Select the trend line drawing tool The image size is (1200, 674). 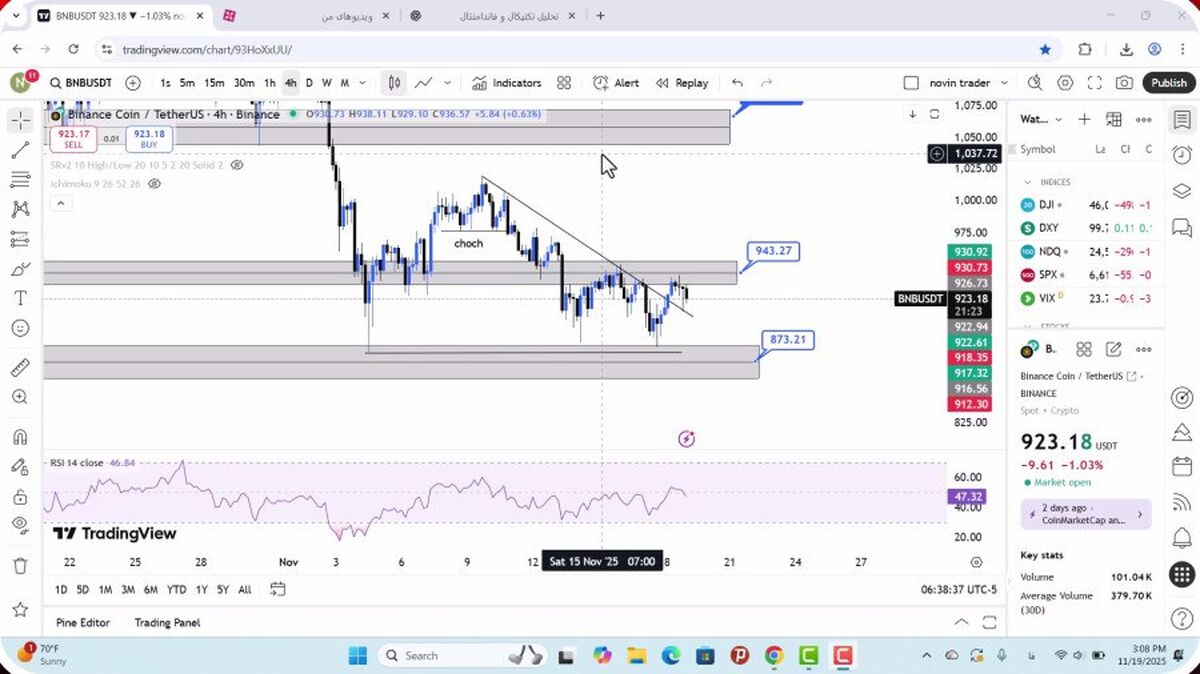[20, 150]
